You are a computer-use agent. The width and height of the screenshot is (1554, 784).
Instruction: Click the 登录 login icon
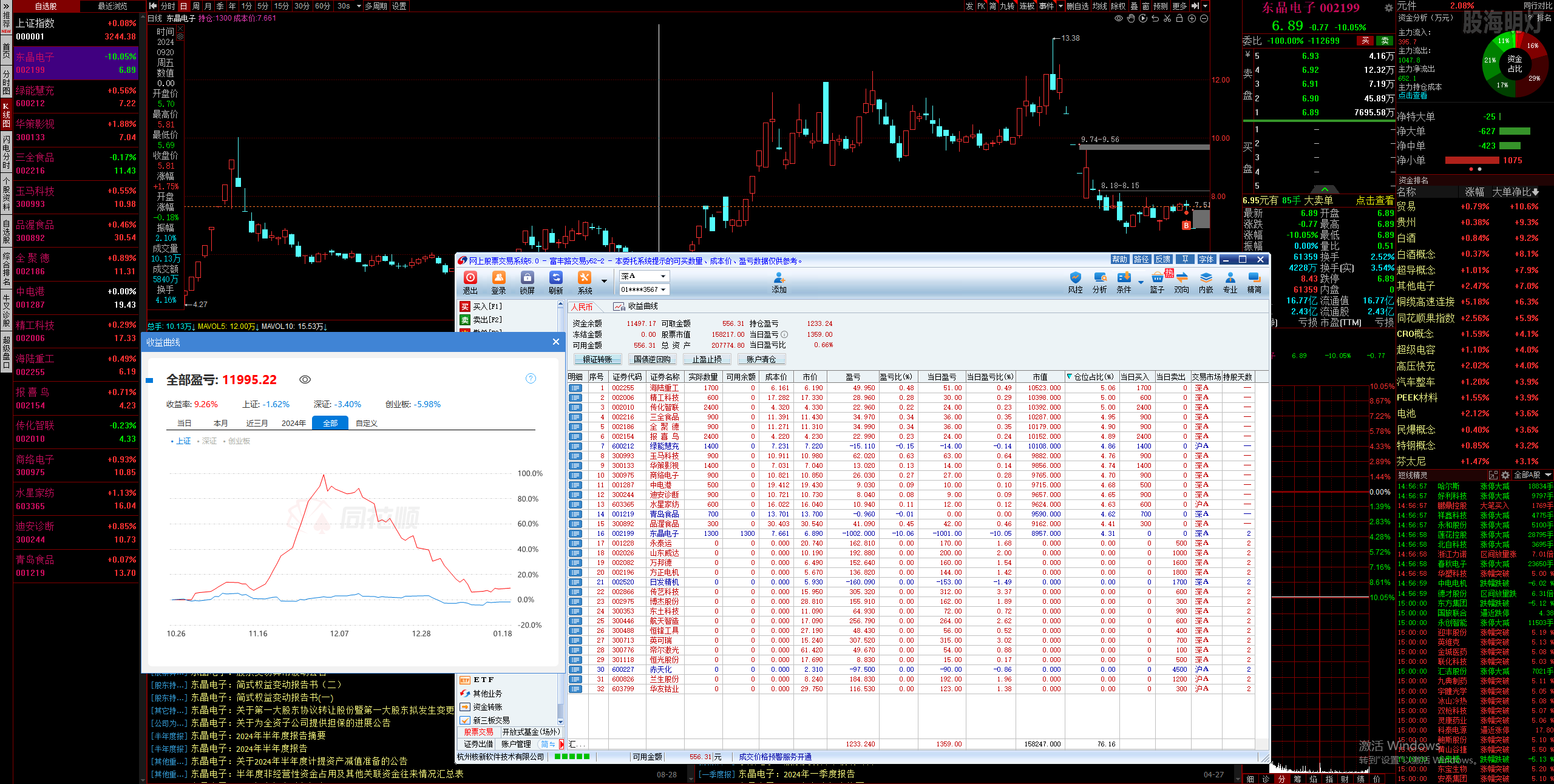[498, 282]
